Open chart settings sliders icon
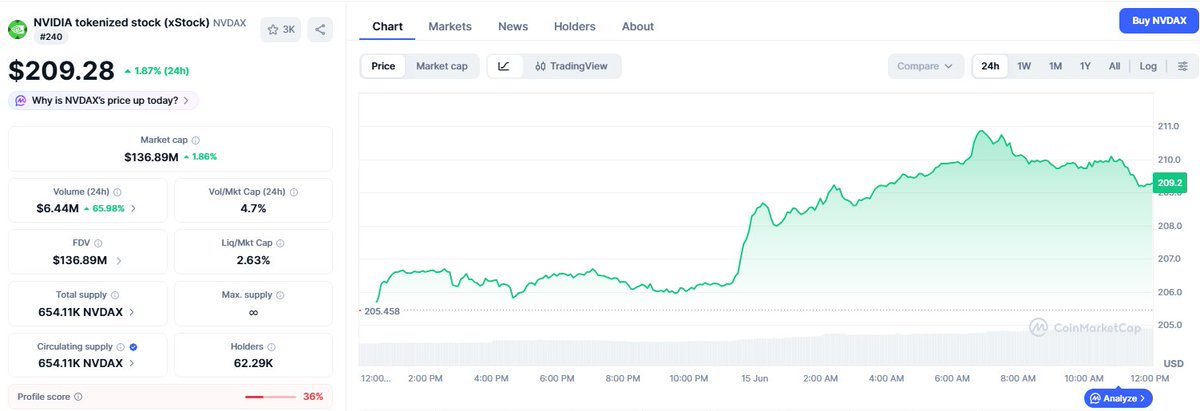This screenshot has width=1200, height=411. [1182, 66]
